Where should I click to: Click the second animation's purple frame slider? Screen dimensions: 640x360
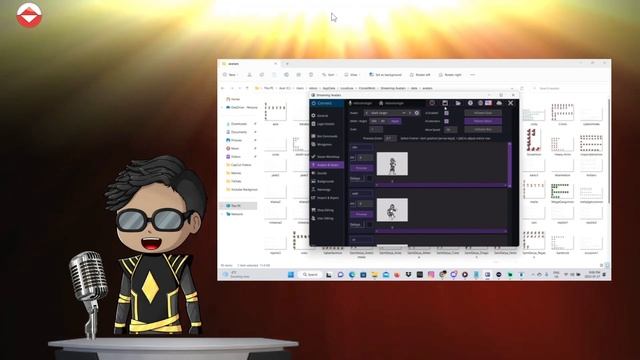tap(441, 231)
